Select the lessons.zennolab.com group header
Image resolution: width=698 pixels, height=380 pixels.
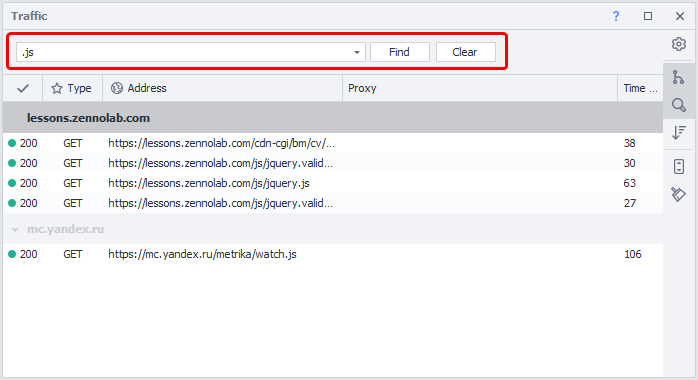click(x=333, y=118)
